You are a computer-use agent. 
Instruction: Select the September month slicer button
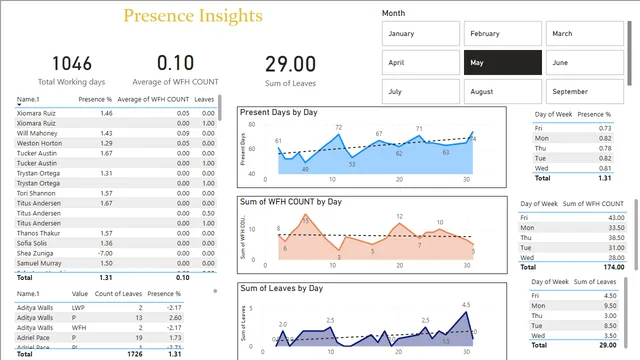click(584, 91)
